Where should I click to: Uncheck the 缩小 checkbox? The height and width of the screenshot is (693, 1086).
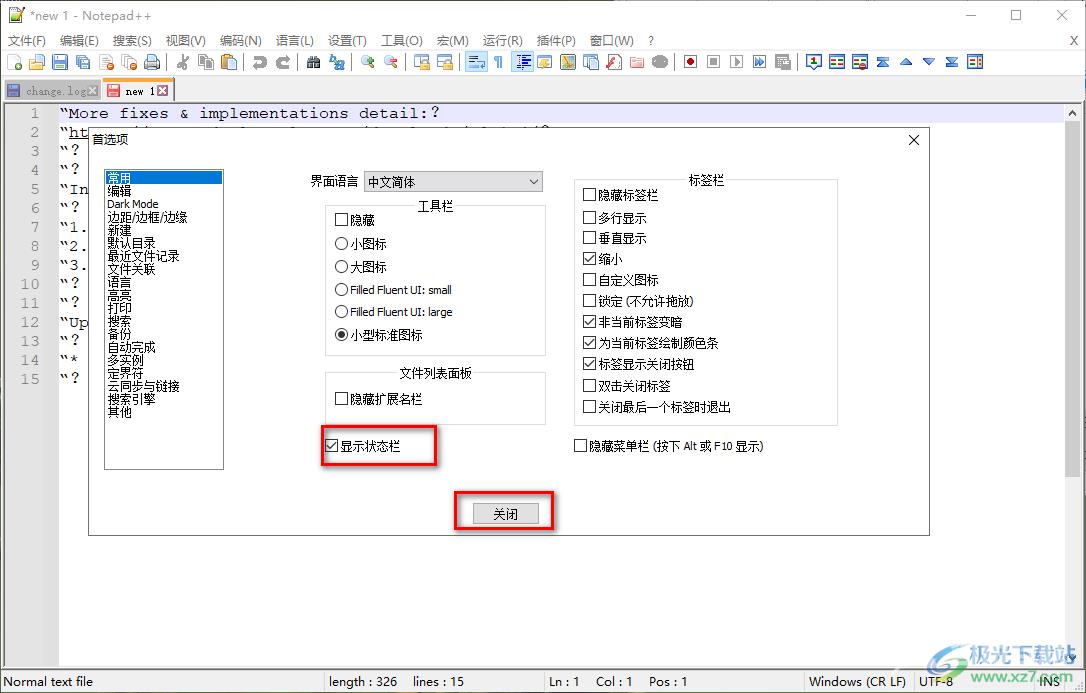tap(589, 258)
